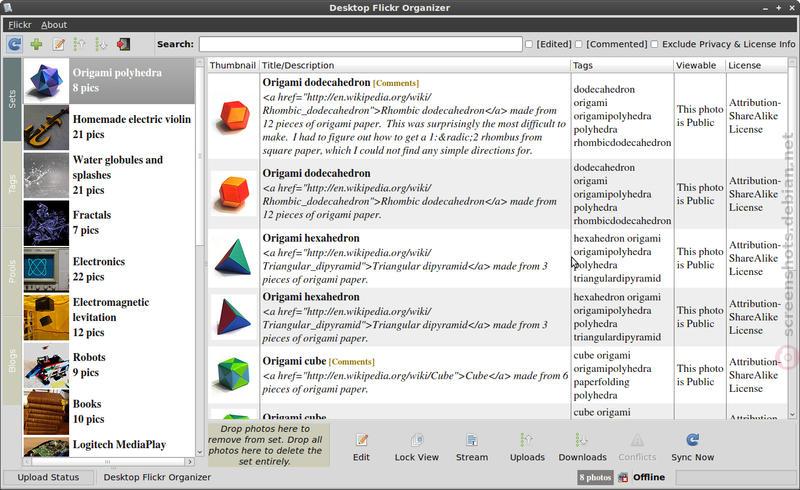Select the Homemade electric violin set
800x490 pixels.
[x=109, y=127]
